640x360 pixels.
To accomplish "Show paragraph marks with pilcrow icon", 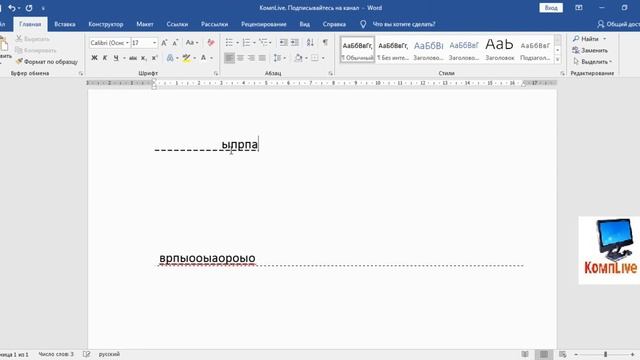I will (x=325, y=42).
